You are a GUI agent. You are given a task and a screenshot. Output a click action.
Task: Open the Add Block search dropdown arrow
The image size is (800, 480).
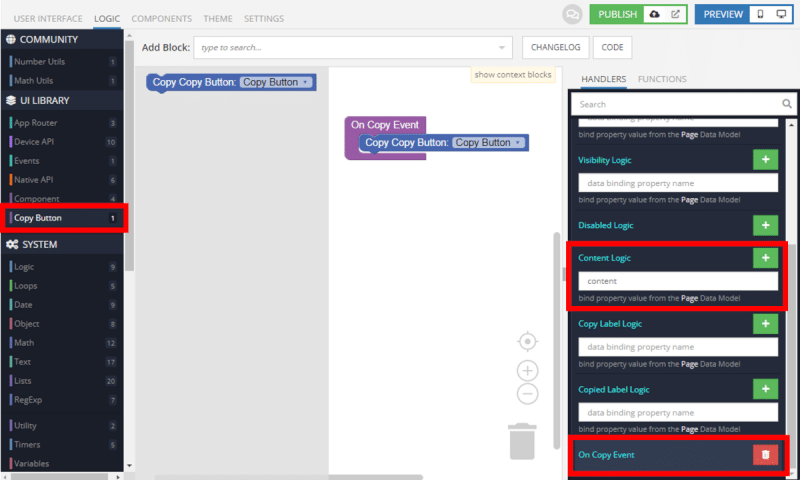coord(502,47)
